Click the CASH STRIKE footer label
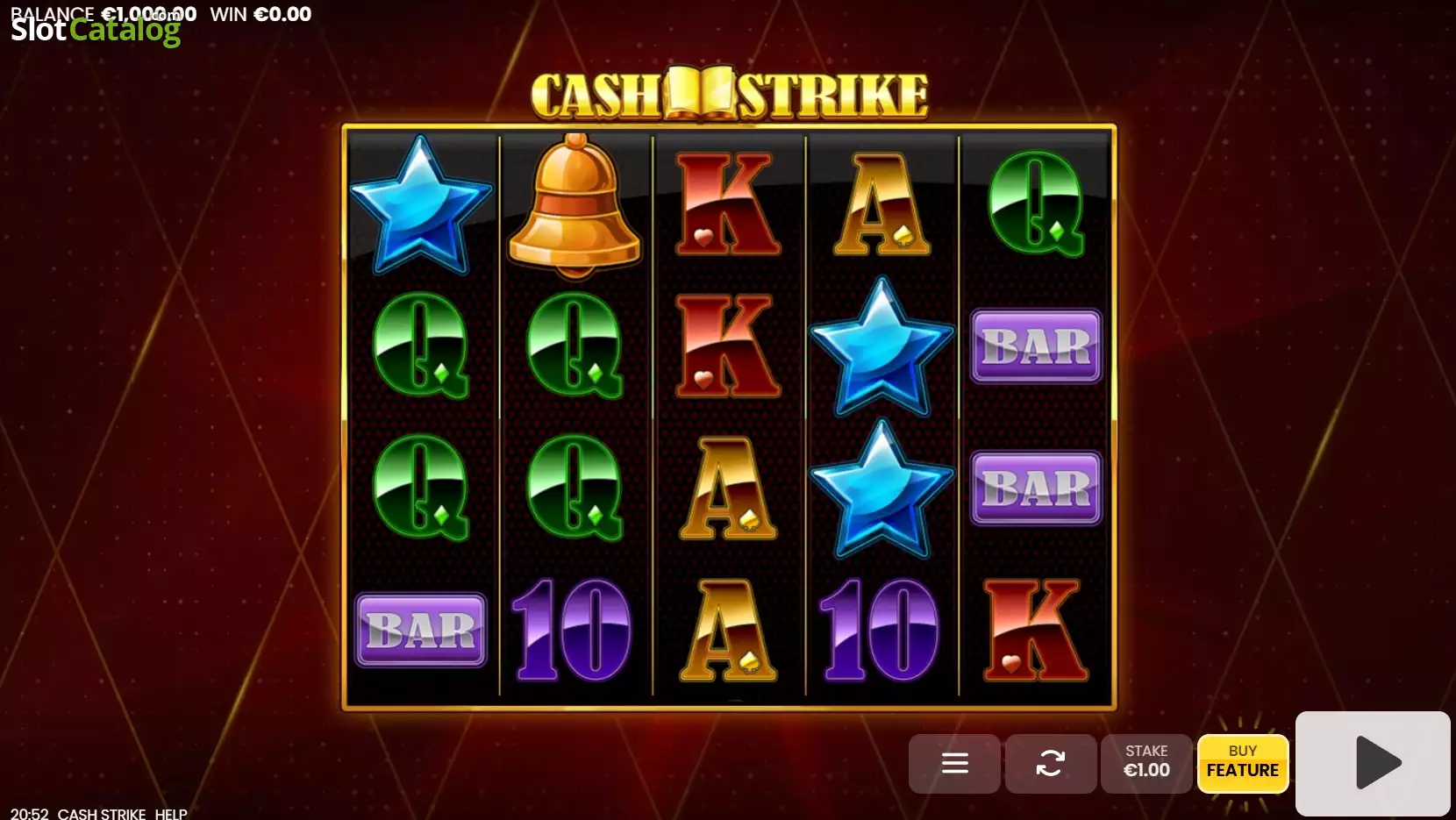This screenshot has height=820, width=1456. click(102, 813)
